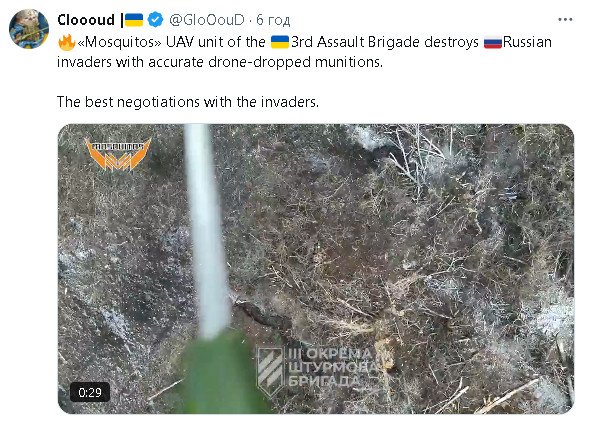
Task: Open the Cloooud profile avatar
Action: [x=29, y=29]
